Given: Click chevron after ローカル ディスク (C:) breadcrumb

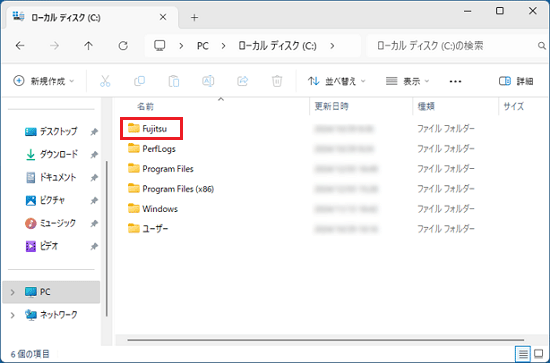Looking at the screenshot, I should [x=332, y=46].
